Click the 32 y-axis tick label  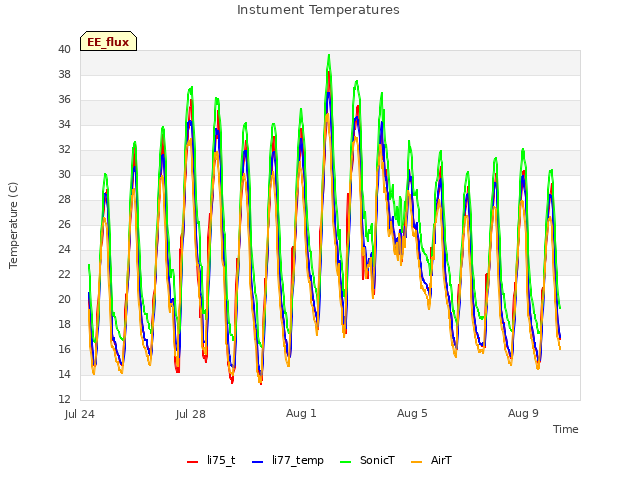pyautogui.click(x=64, y=149)
